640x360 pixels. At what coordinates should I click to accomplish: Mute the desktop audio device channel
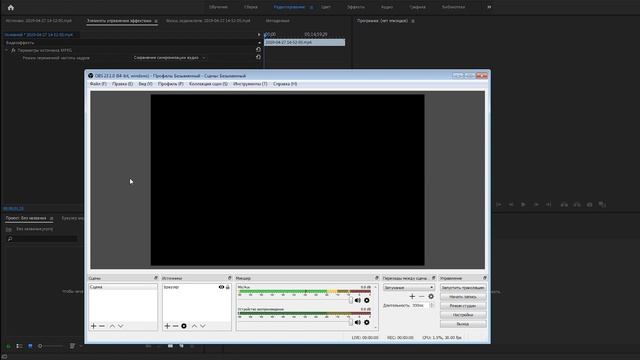[x=358, y=322]
